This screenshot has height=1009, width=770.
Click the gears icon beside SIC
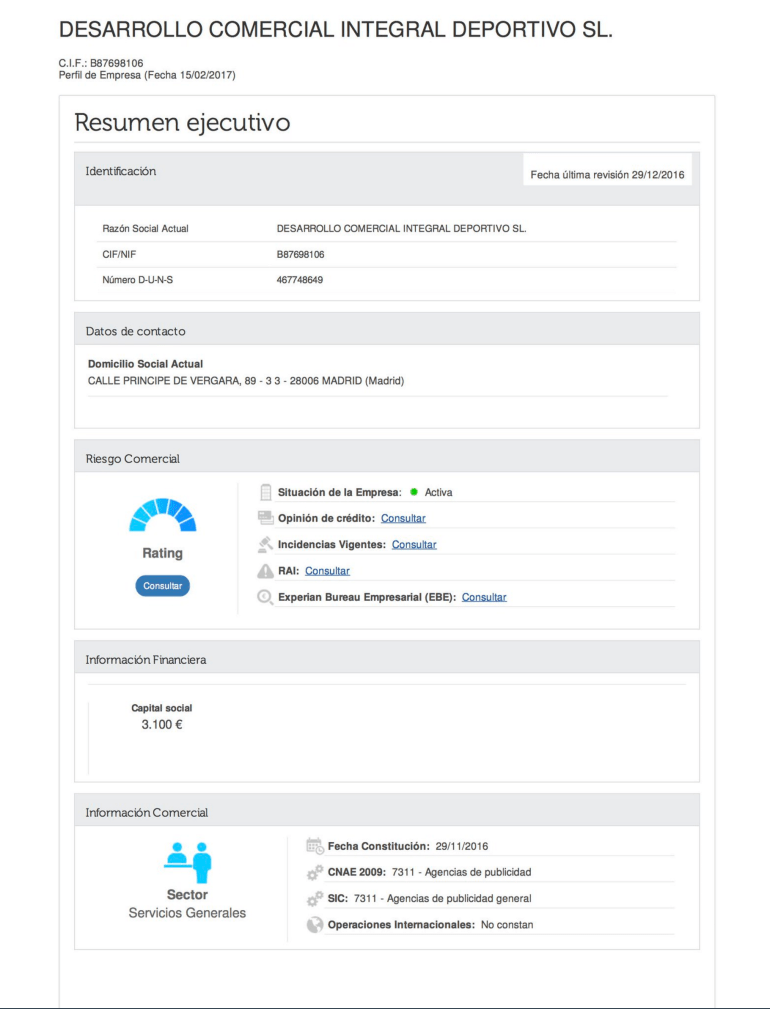[x=314, y=898]
